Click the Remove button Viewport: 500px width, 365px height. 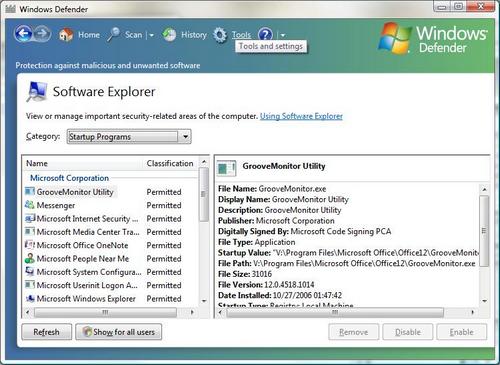tap(354, 332)
